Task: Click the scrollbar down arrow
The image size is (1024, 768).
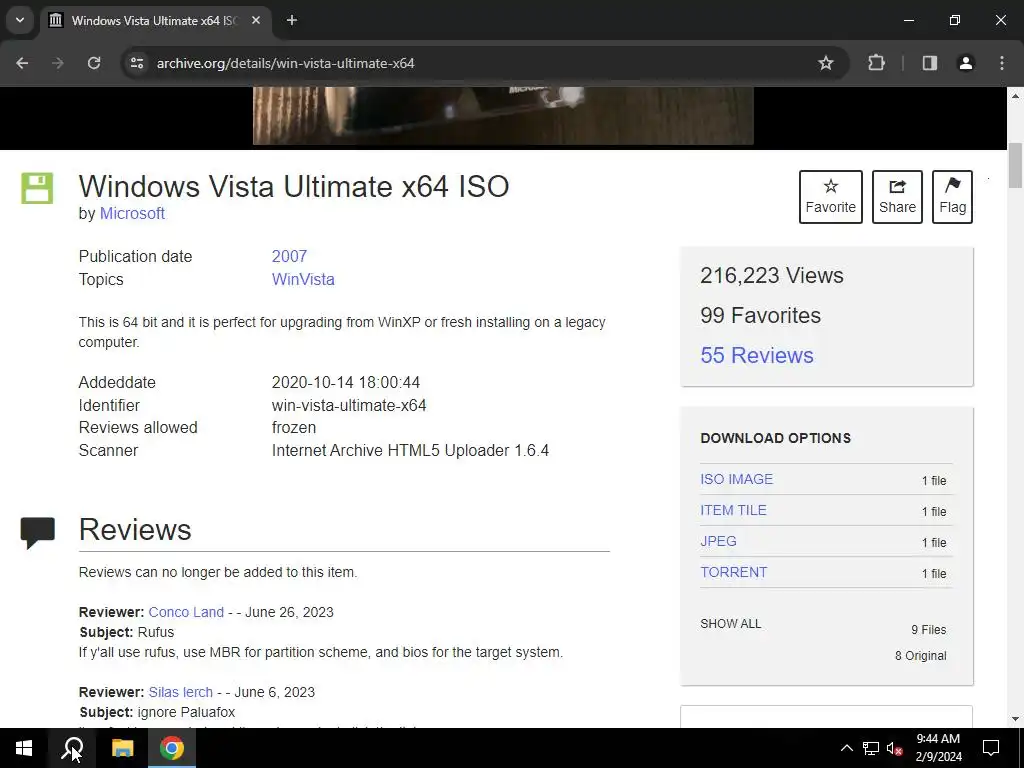Action: [x=1015, y=719]
